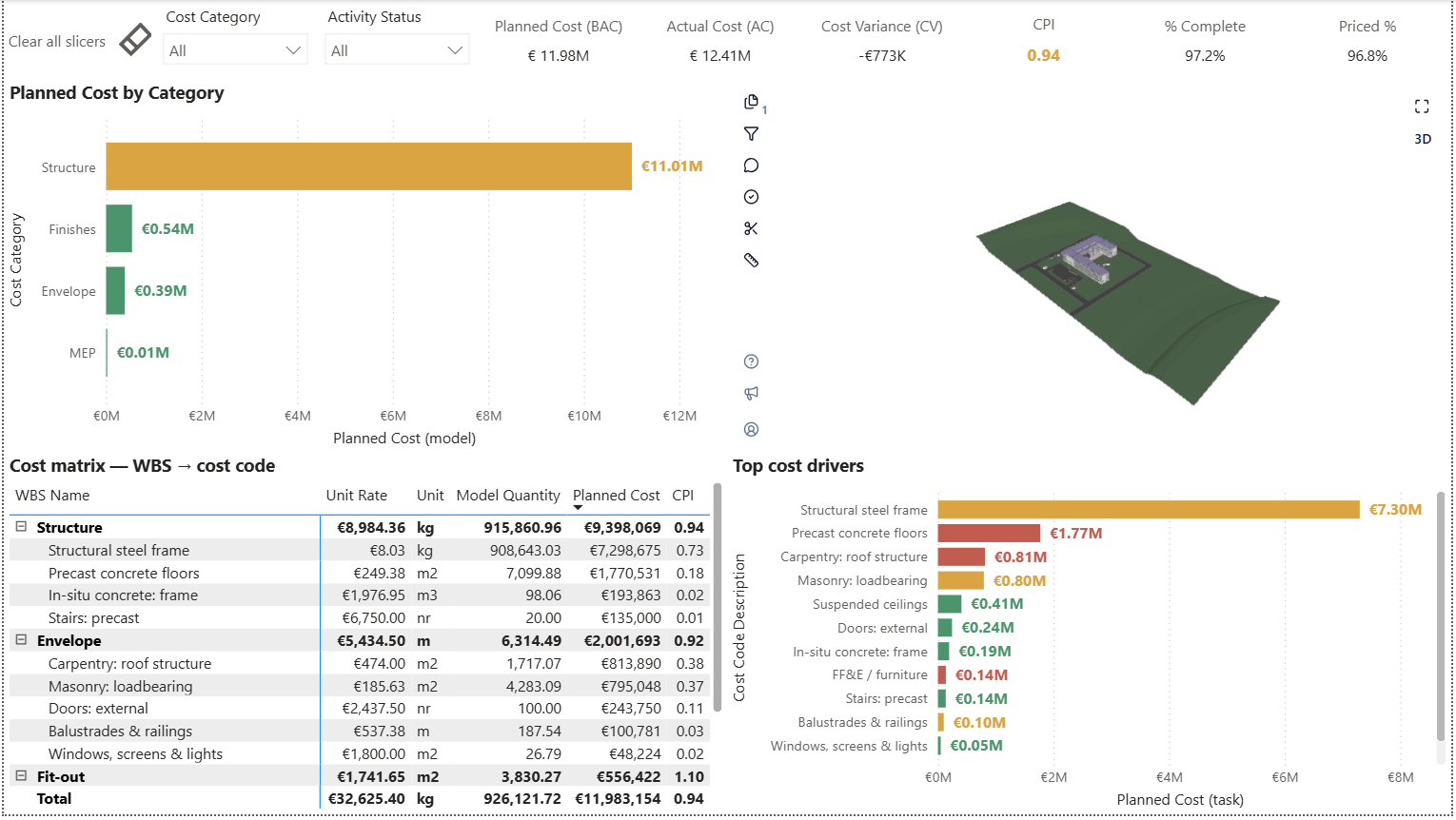Viewport: 1456px width, 820px height.
Task: Select Precast concrete floors row in matrix
Action: (x=359, y=573)
